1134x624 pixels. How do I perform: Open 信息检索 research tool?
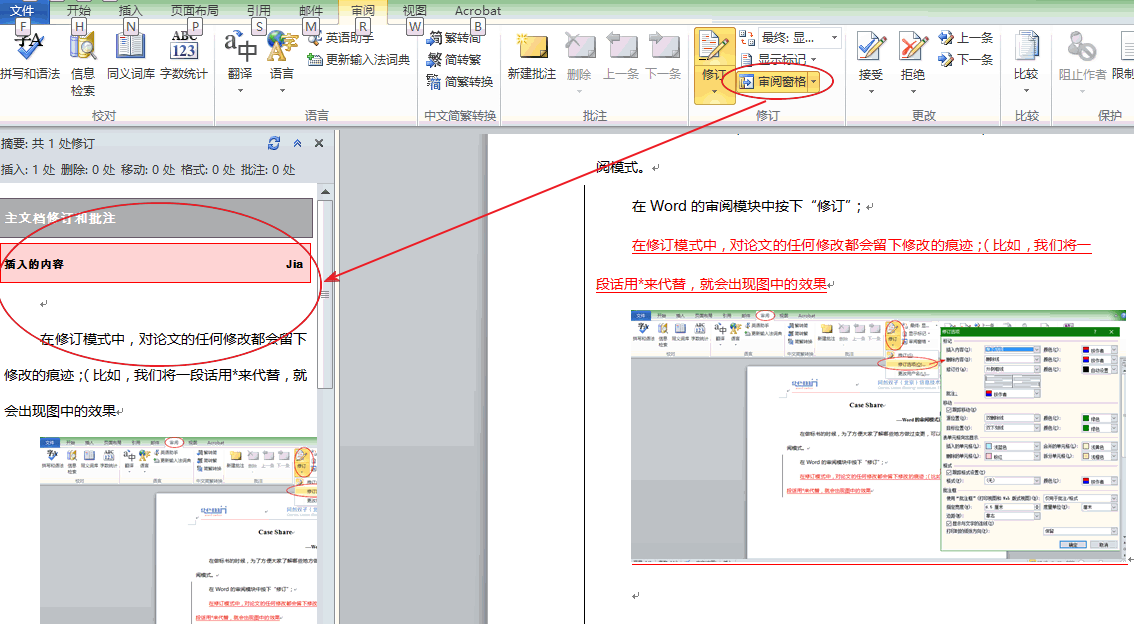pos(83,58)
